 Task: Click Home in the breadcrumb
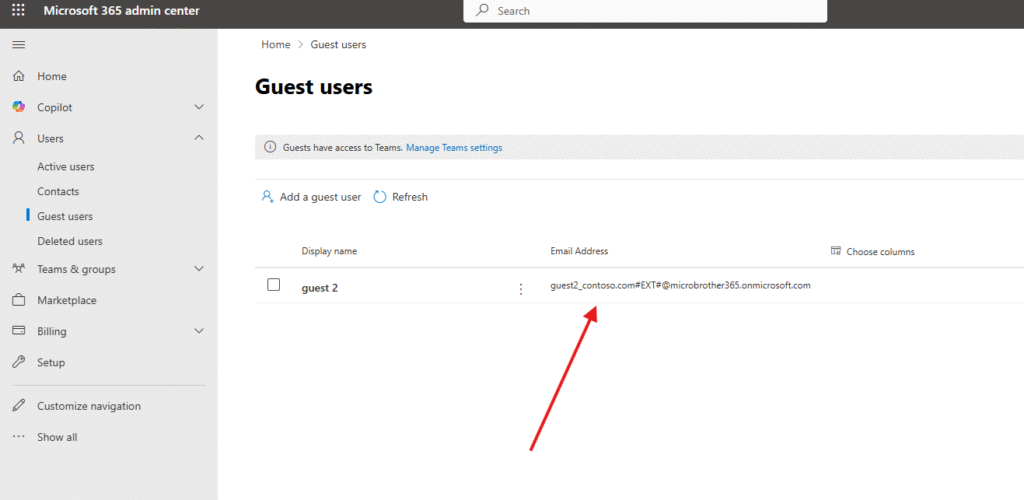click(x=275, y=45)
